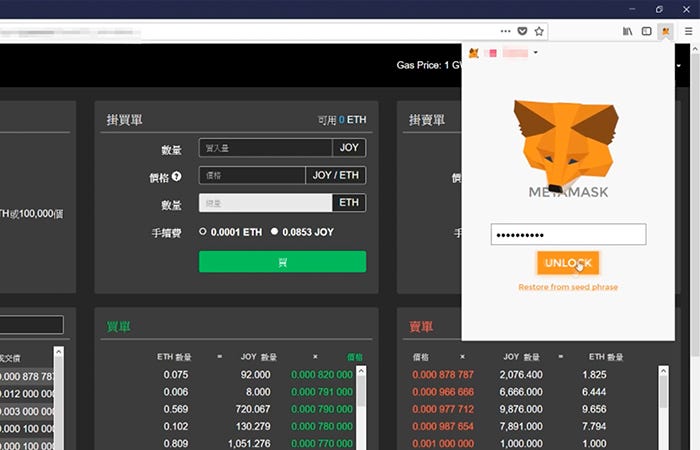Click the sell order JOY quantity 2,076.400
The image size is (700, 450).
coord(521,375)
